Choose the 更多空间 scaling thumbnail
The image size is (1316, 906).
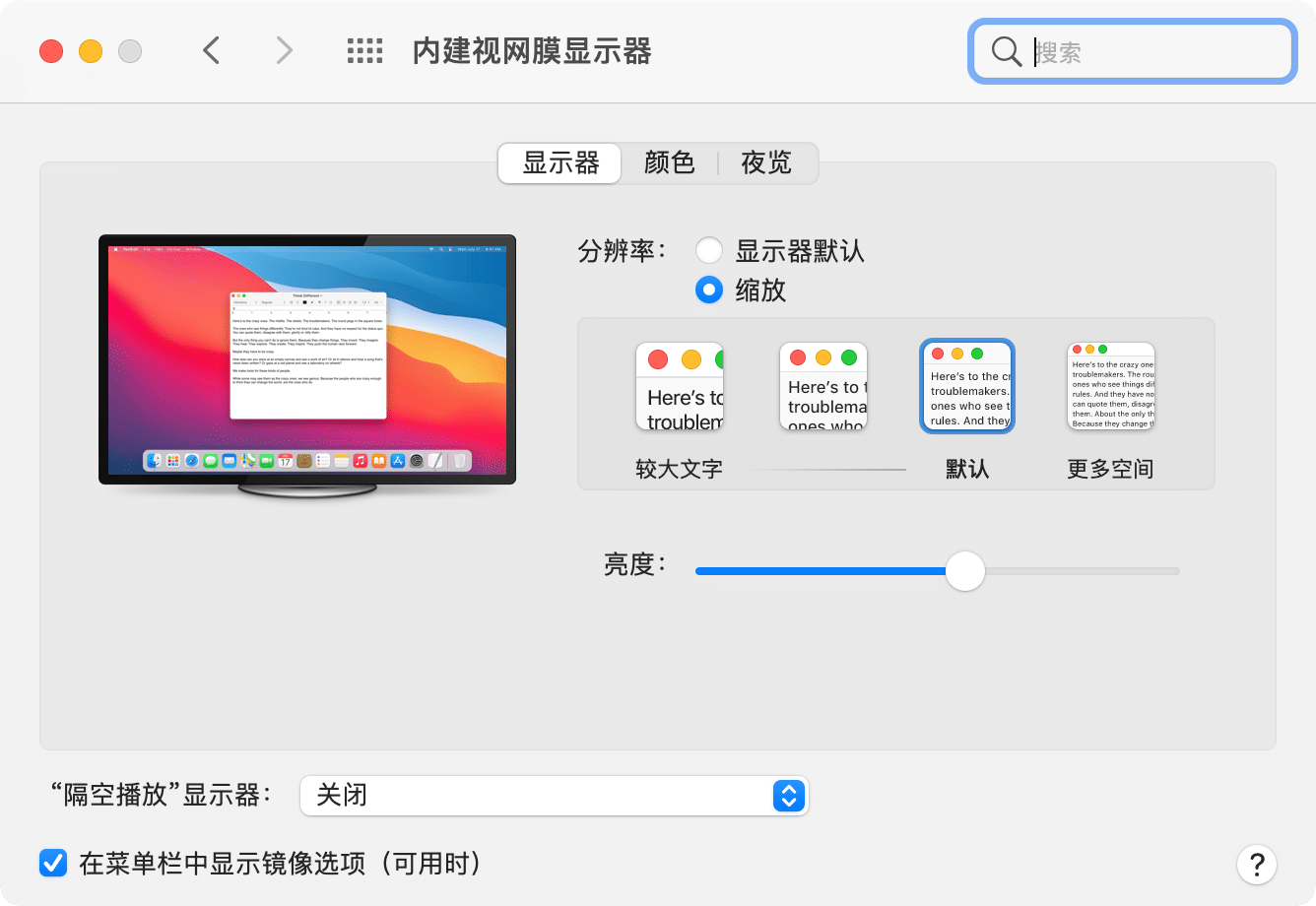point(1111,386)
